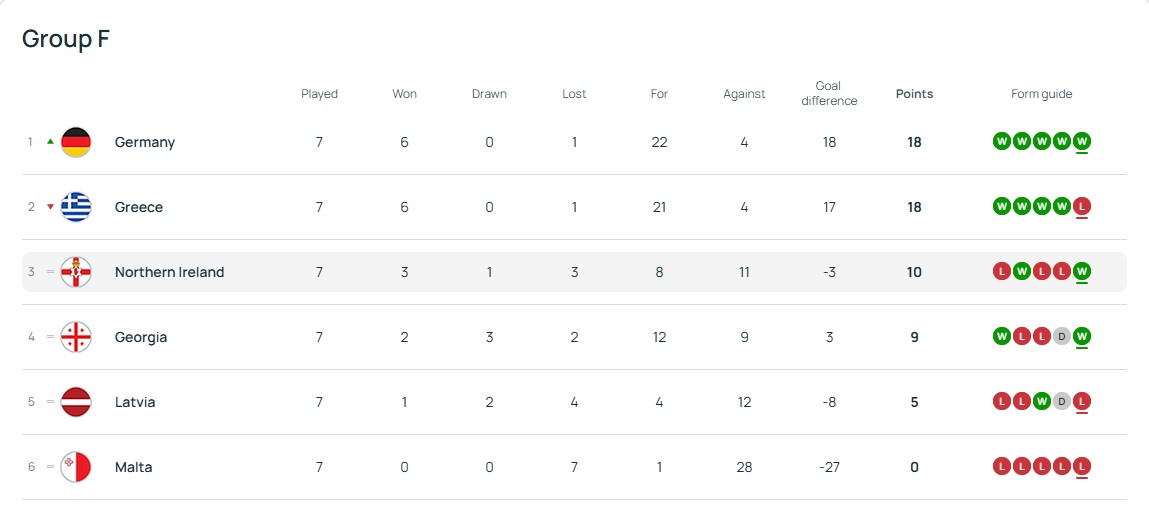Click the Group F heading
Image resolution: width=1149 pixels, height=513 pixels.
tap(66, 39)
